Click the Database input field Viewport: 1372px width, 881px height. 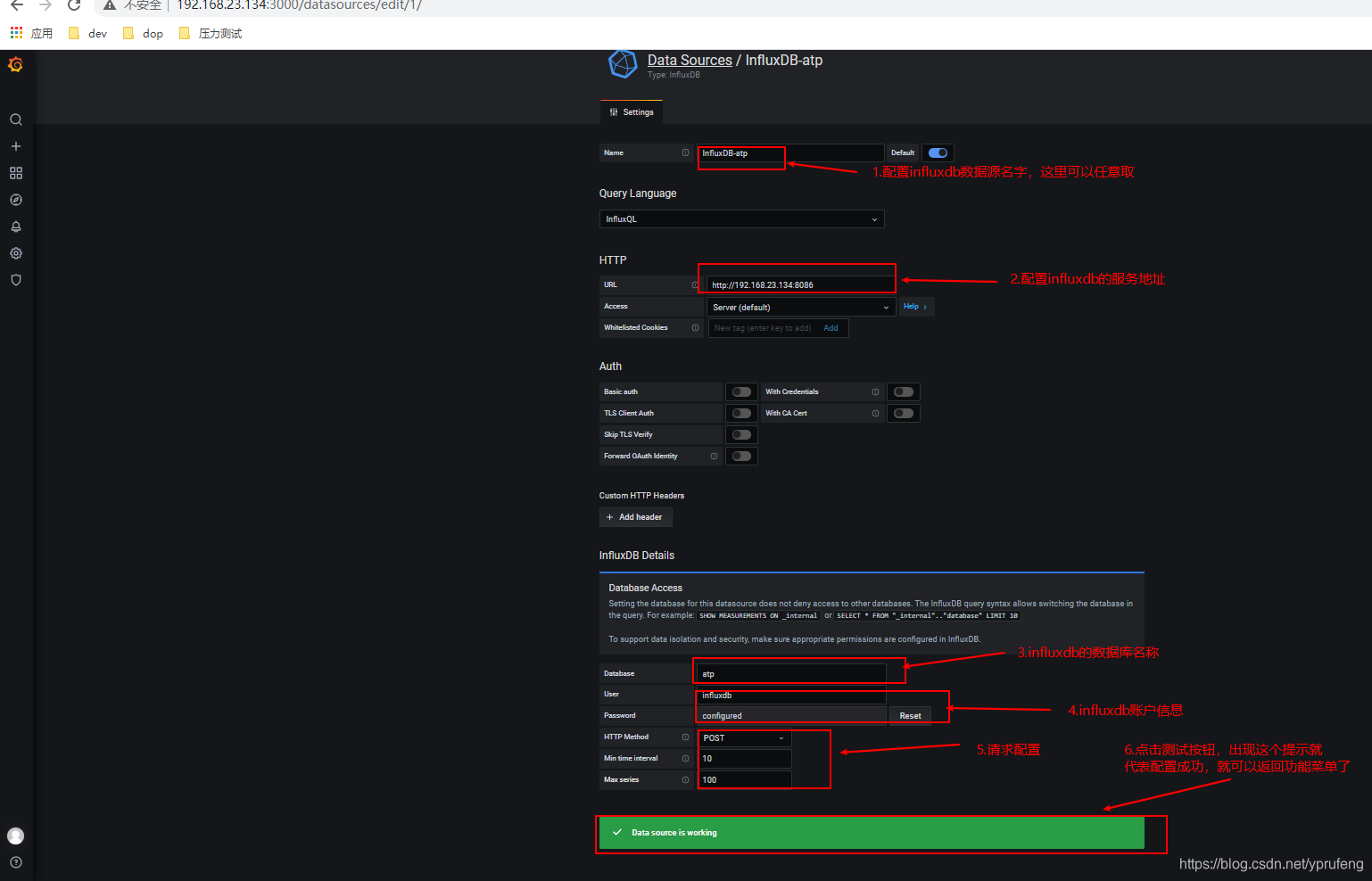[790, 673]
